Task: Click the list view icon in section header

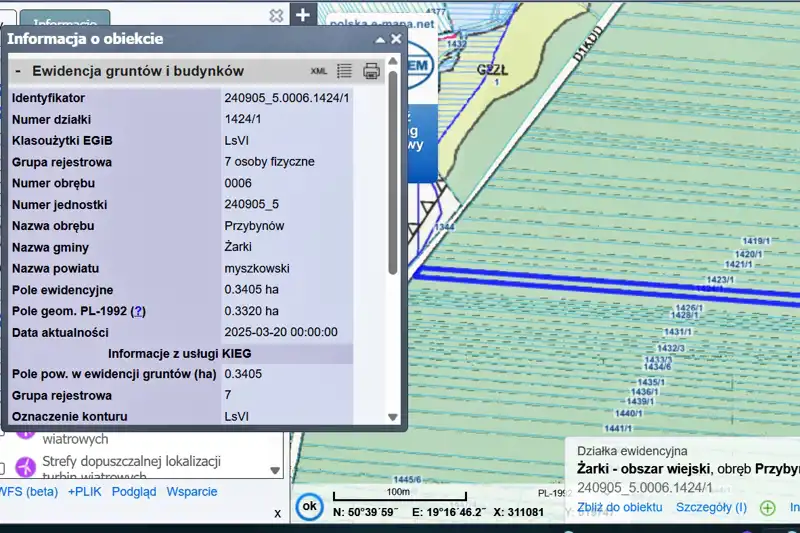Action: [x=344, y=71]
